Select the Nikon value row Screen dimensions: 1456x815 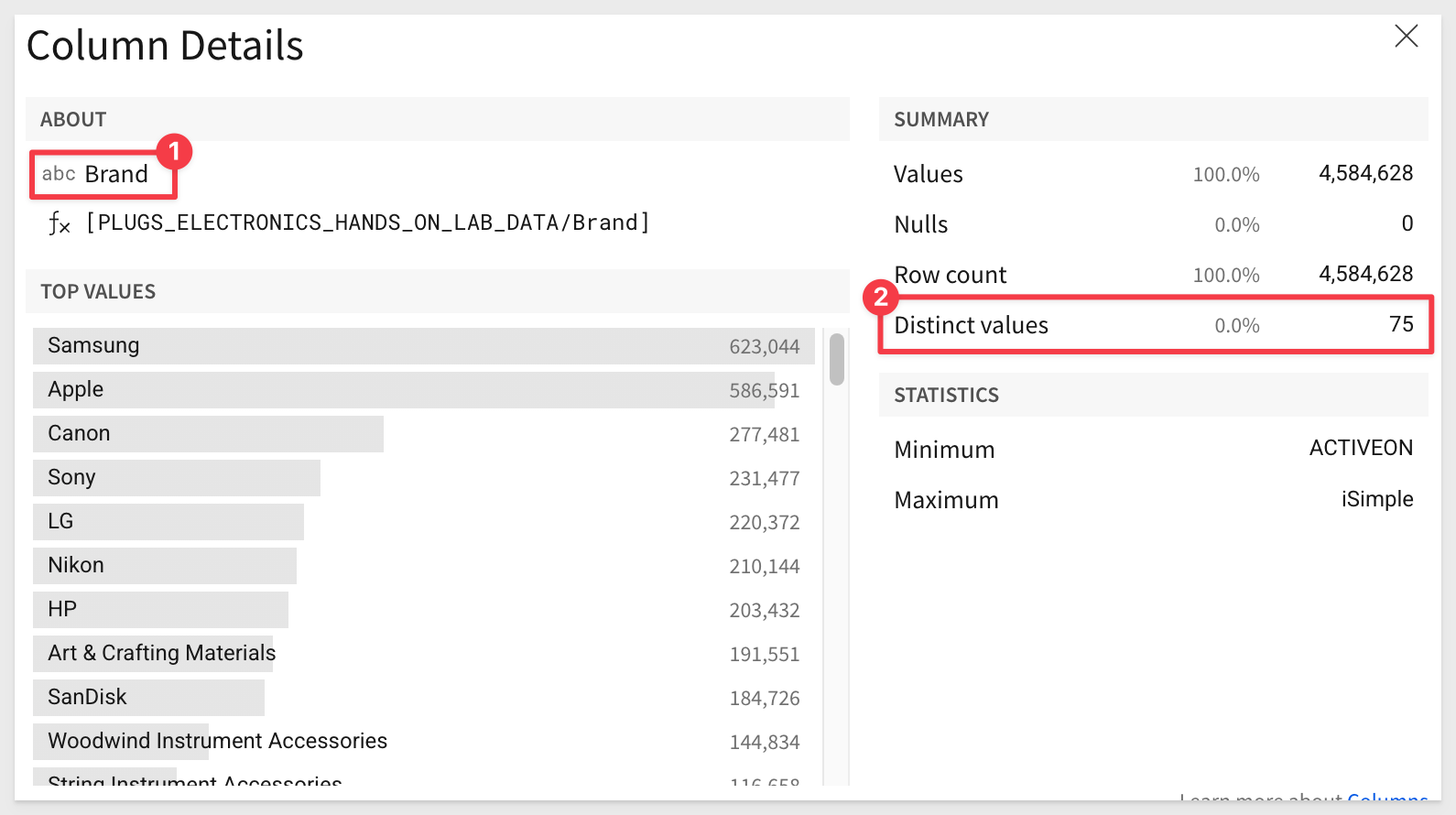point(424,566)
